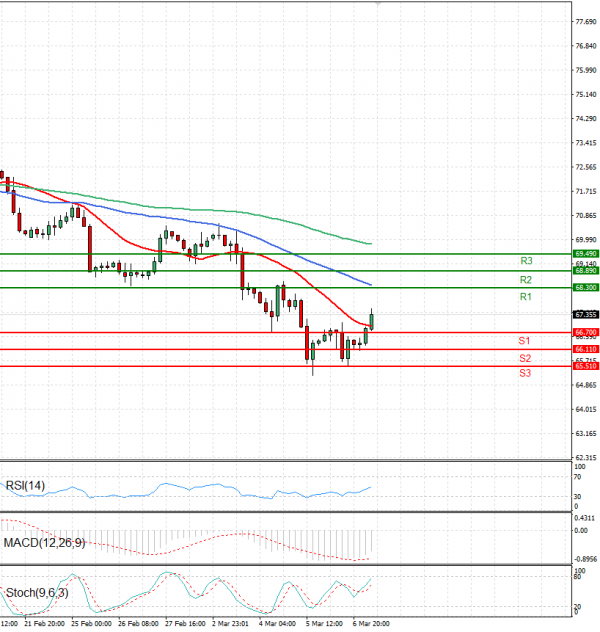The width and height of the screenshot is (600, 632).
Task: Click the 77.690 price axis value
Action: [586, 22]
